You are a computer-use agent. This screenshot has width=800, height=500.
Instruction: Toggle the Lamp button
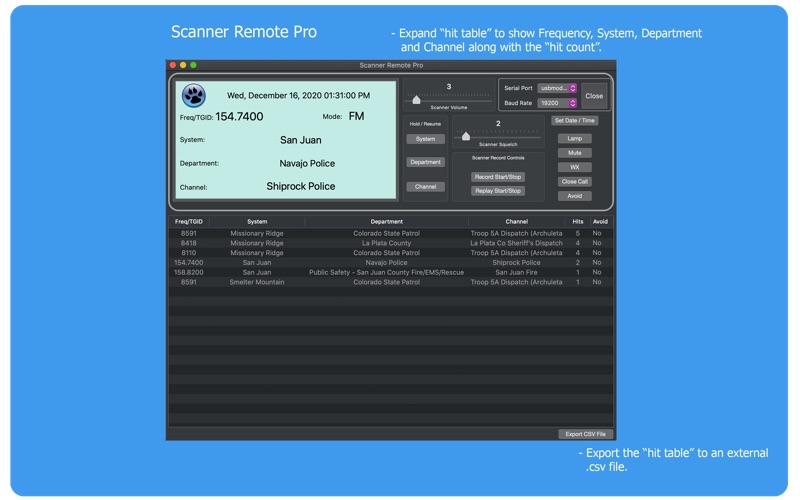[574, 139]
